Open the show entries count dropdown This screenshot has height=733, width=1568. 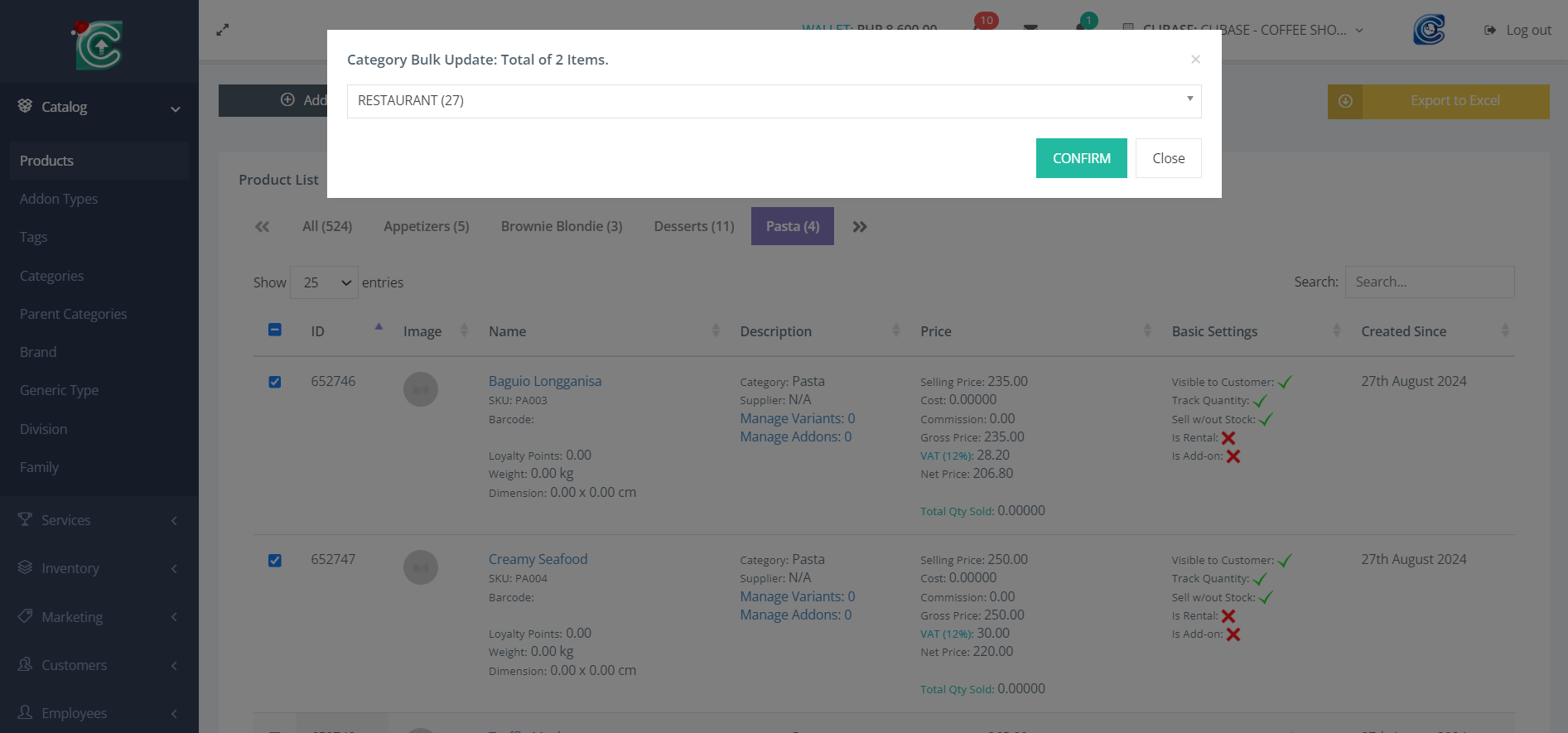coord(324,282)
